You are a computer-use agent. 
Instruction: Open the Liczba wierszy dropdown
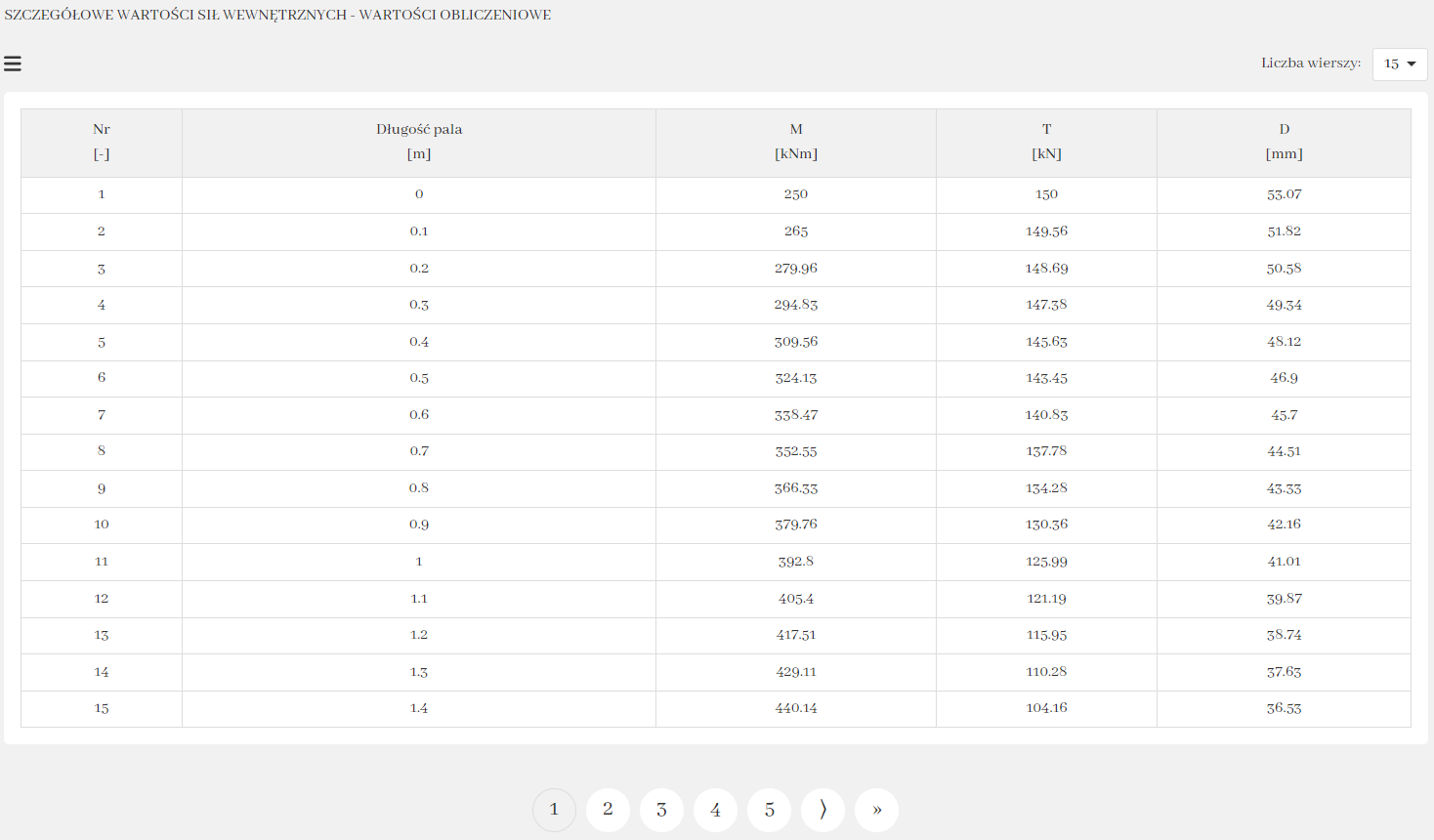tap(1399, 63)
